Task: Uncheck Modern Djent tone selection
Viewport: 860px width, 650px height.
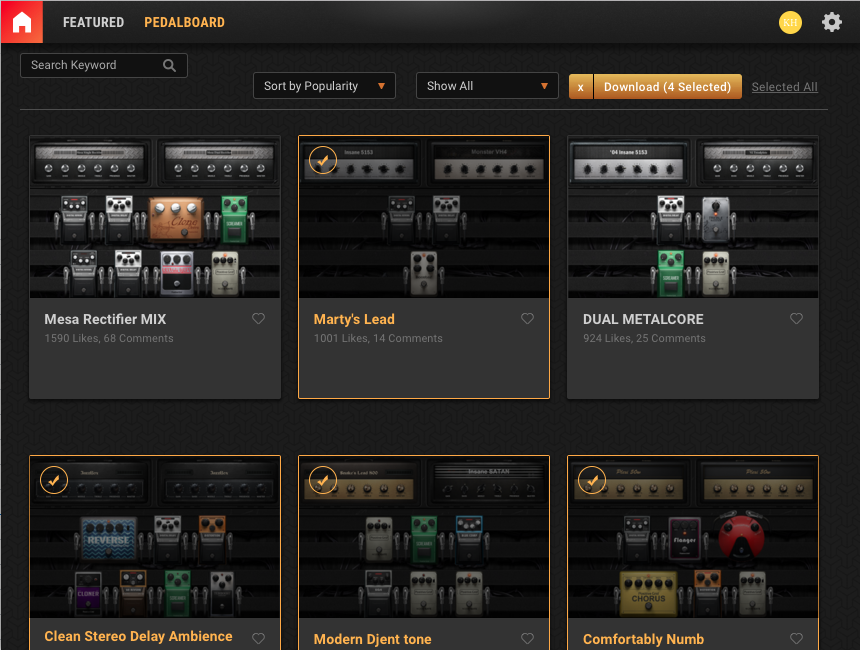Action: coord(323,480)
